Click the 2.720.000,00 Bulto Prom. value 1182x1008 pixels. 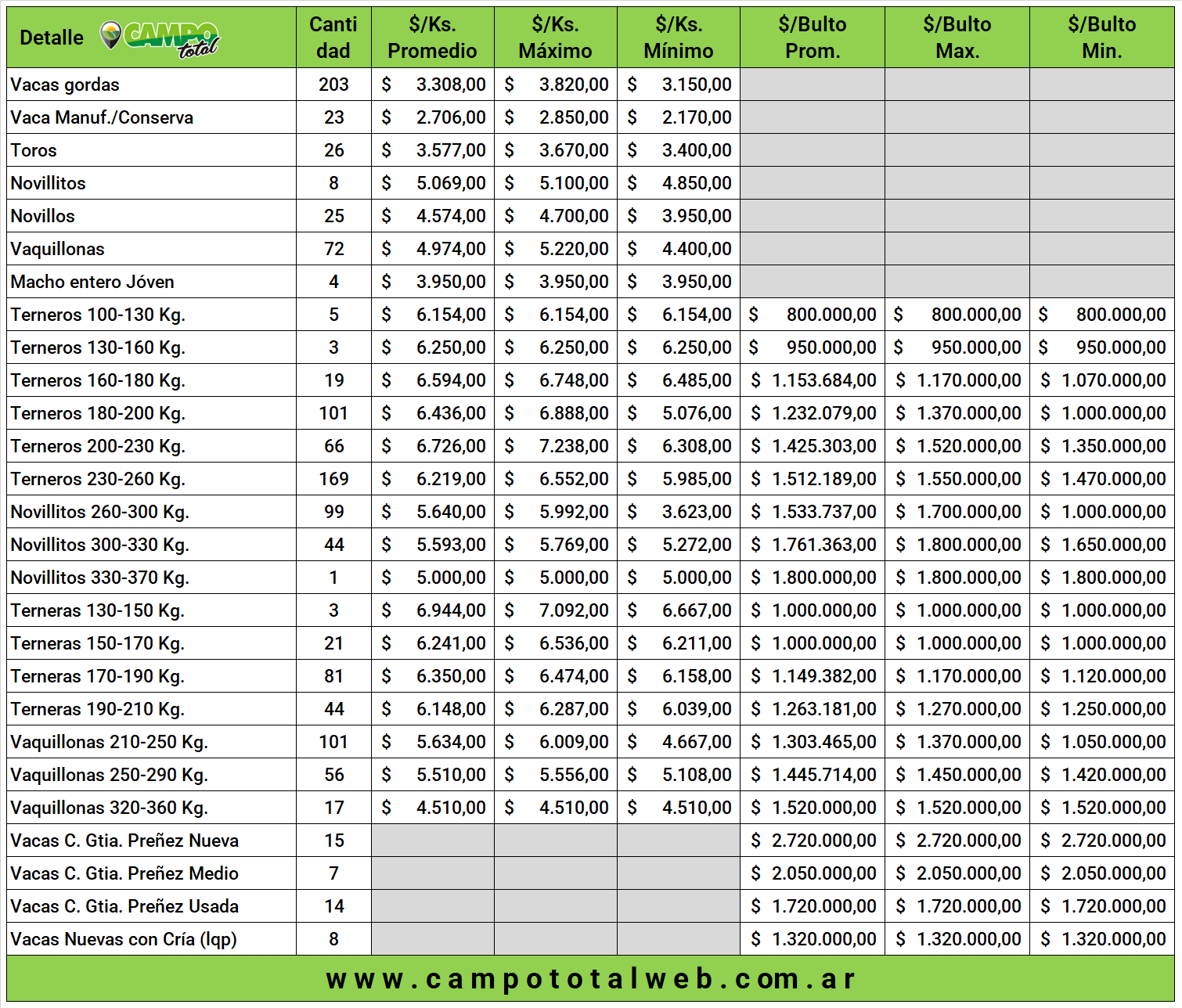pos(823,841)
